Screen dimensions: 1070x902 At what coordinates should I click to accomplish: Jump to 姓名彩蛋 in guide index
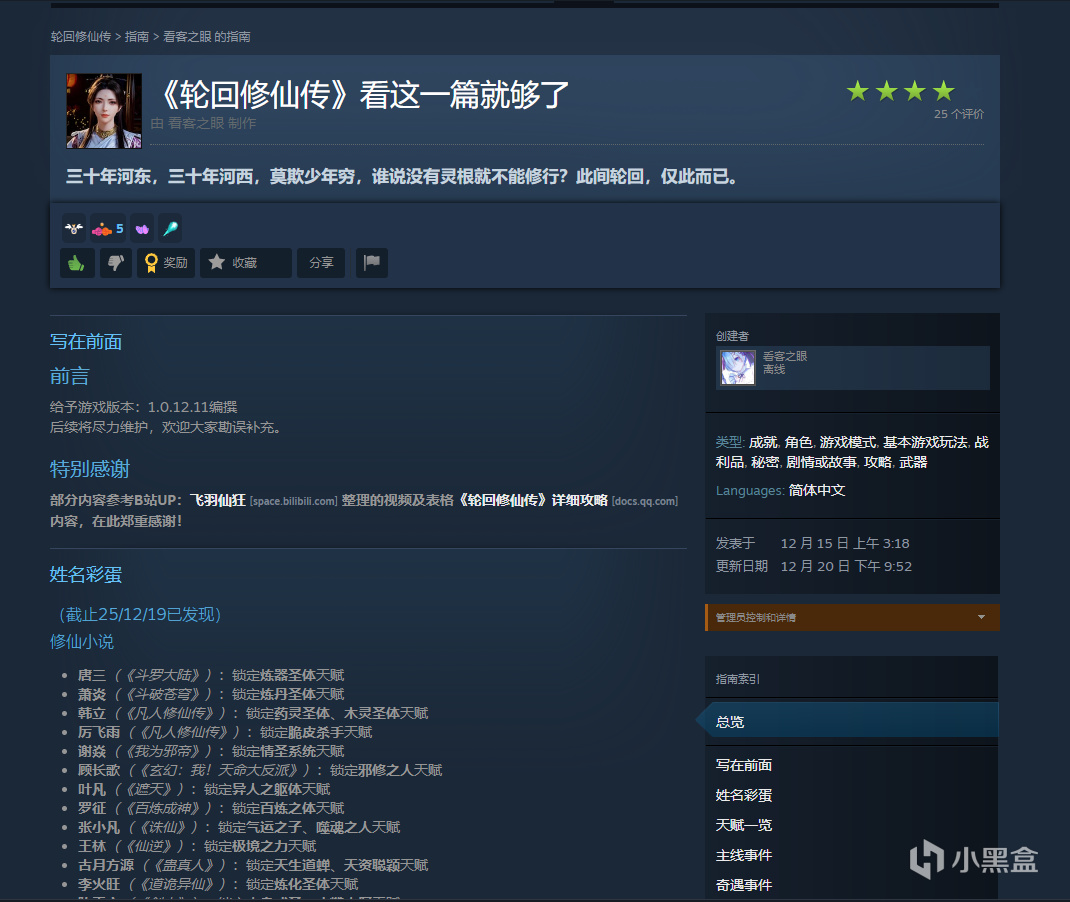tap(744, 796)
